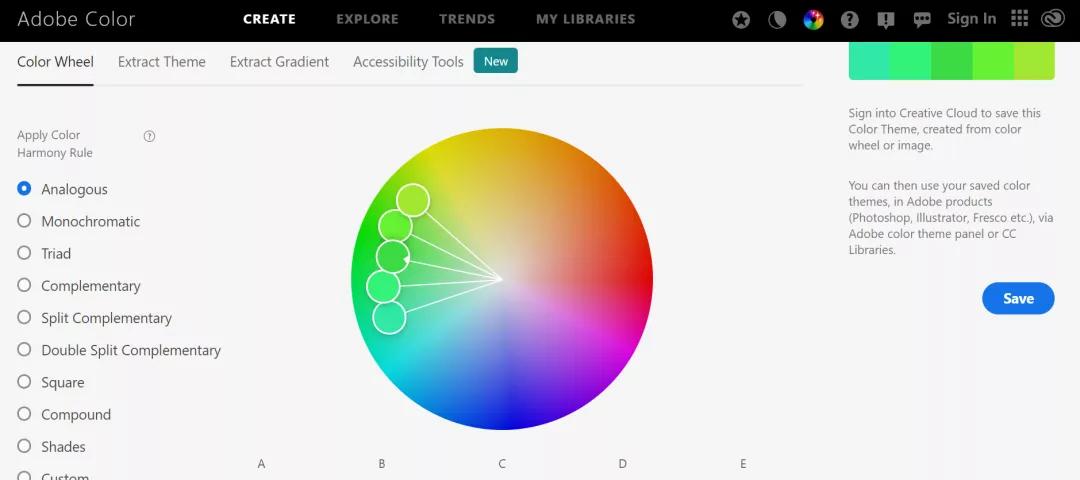1080x480 pixels.
Task: Click the fourth handle from top on wheel
Action: (383, 286)
